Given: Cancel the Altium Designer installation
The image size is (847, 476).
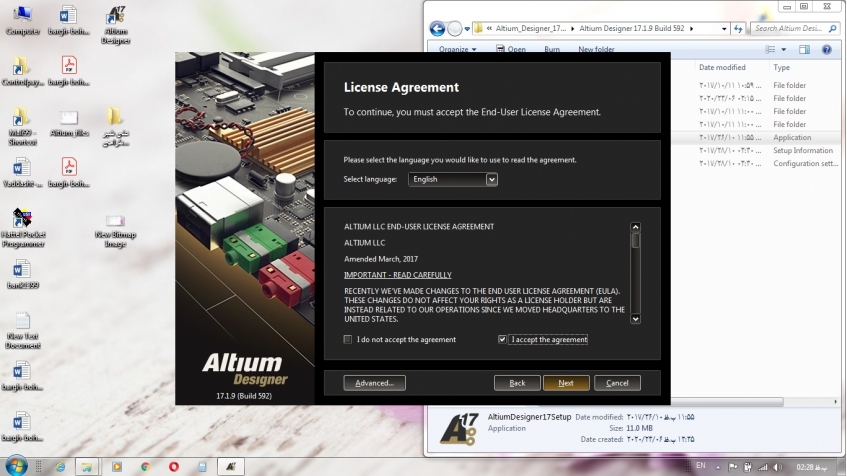Looking at the screenshot, I should pyautogui.click(x=617, y=383).
